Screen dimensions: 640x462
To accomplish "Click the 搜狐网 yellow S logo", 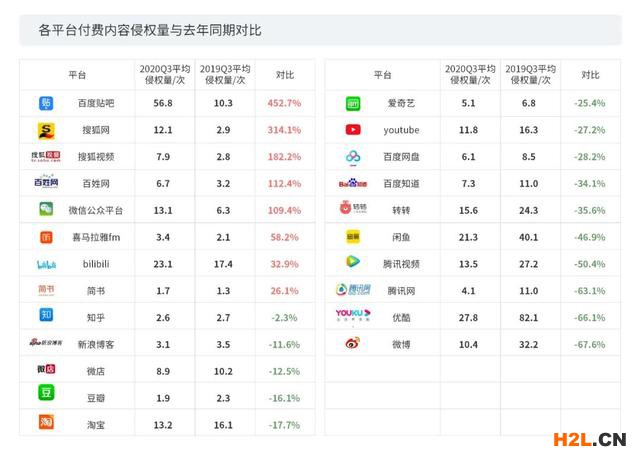I will click(x=46, y=131).
